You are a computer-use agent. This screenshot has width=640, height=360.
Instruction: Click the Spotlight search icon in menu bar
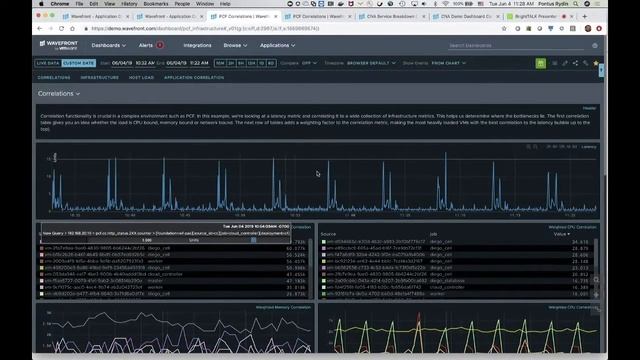[576, 4]
